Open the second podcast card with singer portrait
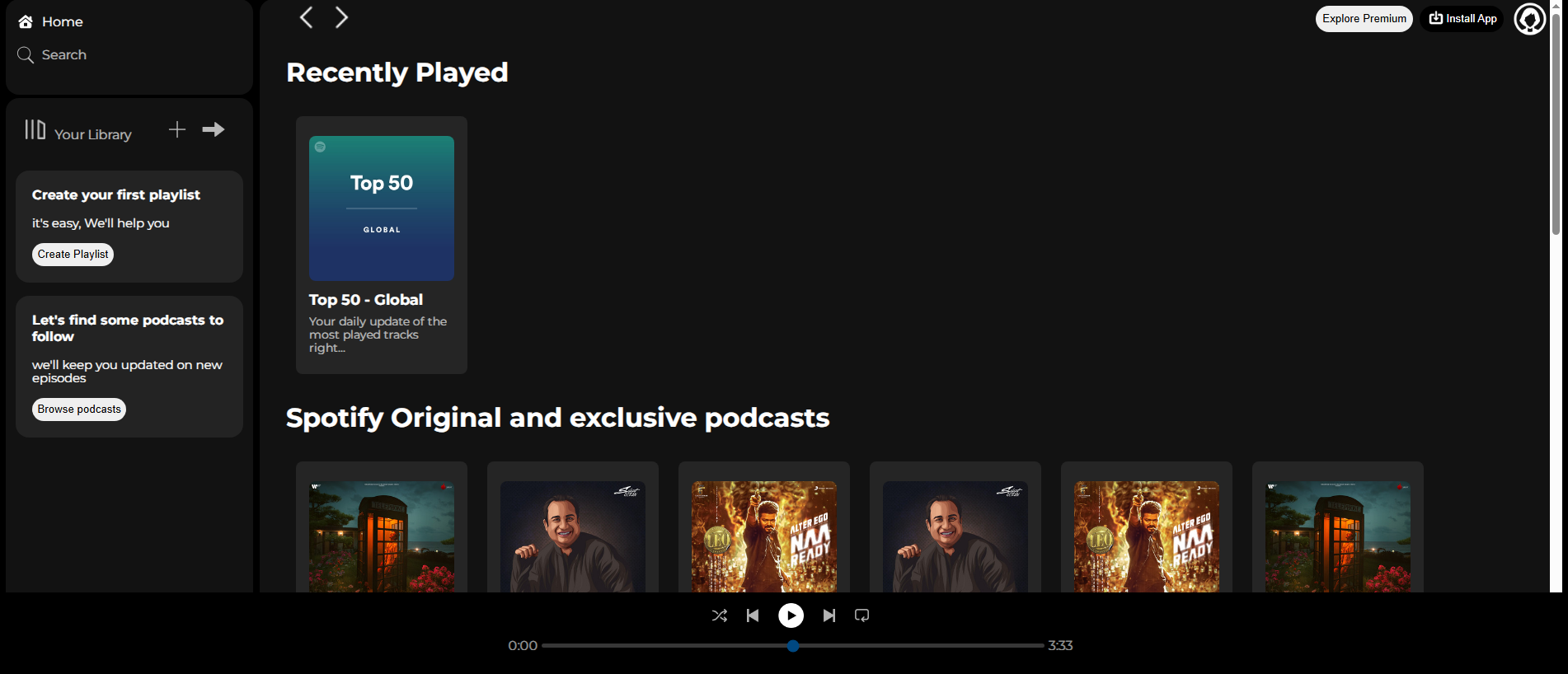1568x674 pixels. 573,527
